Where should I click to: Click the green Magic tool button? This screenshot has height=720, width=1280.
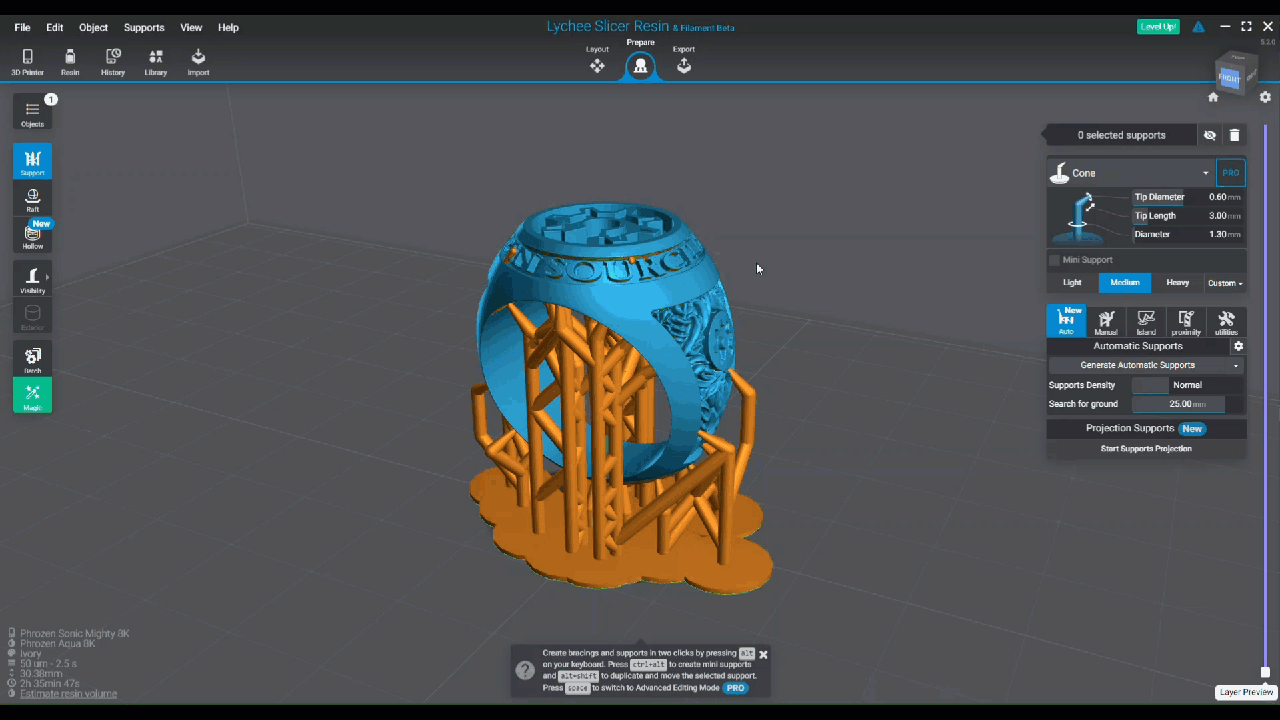click(x=32, y=395)
